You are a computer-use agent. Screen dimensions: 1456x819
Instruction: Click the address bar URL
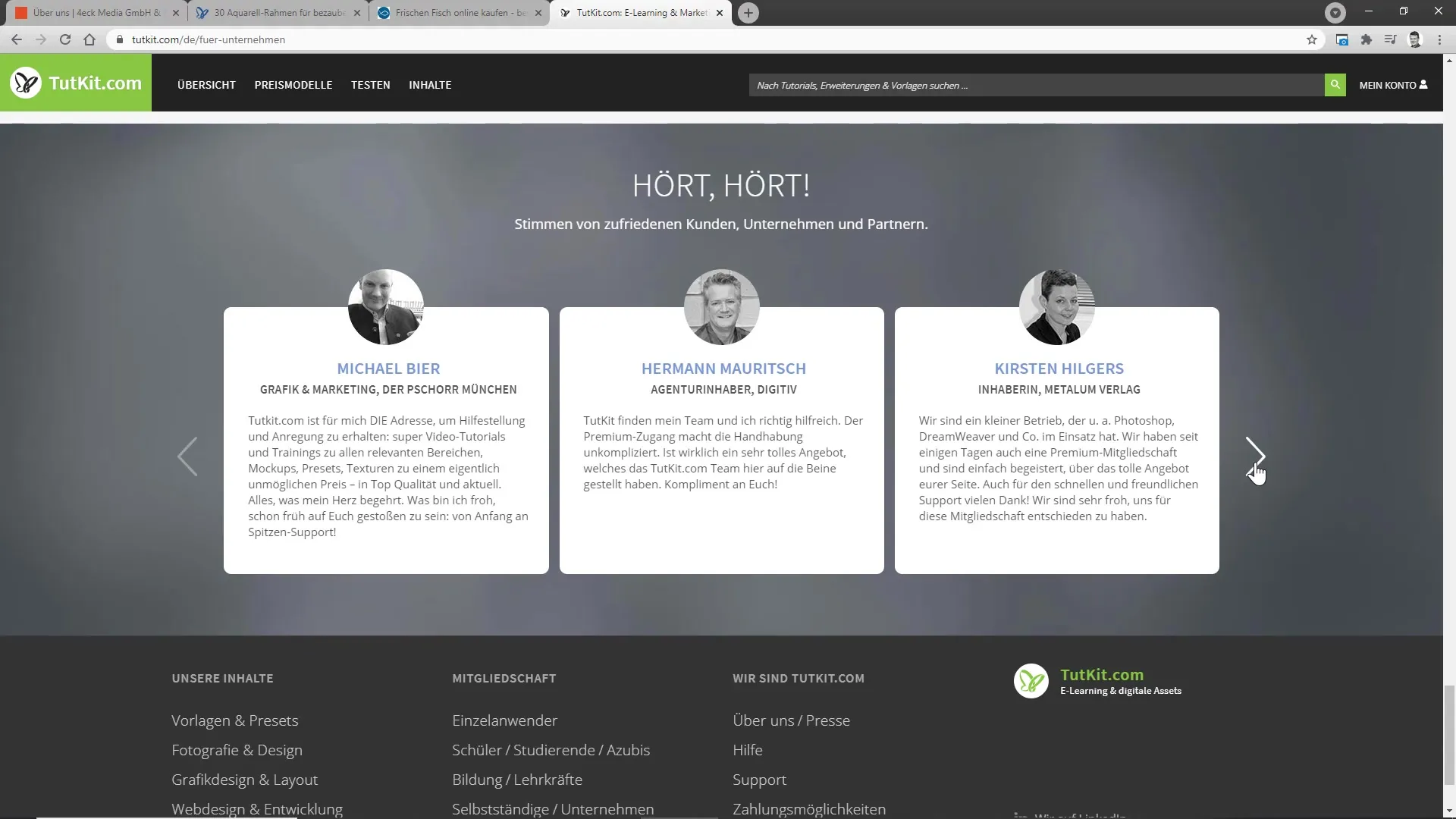(209, 39)
